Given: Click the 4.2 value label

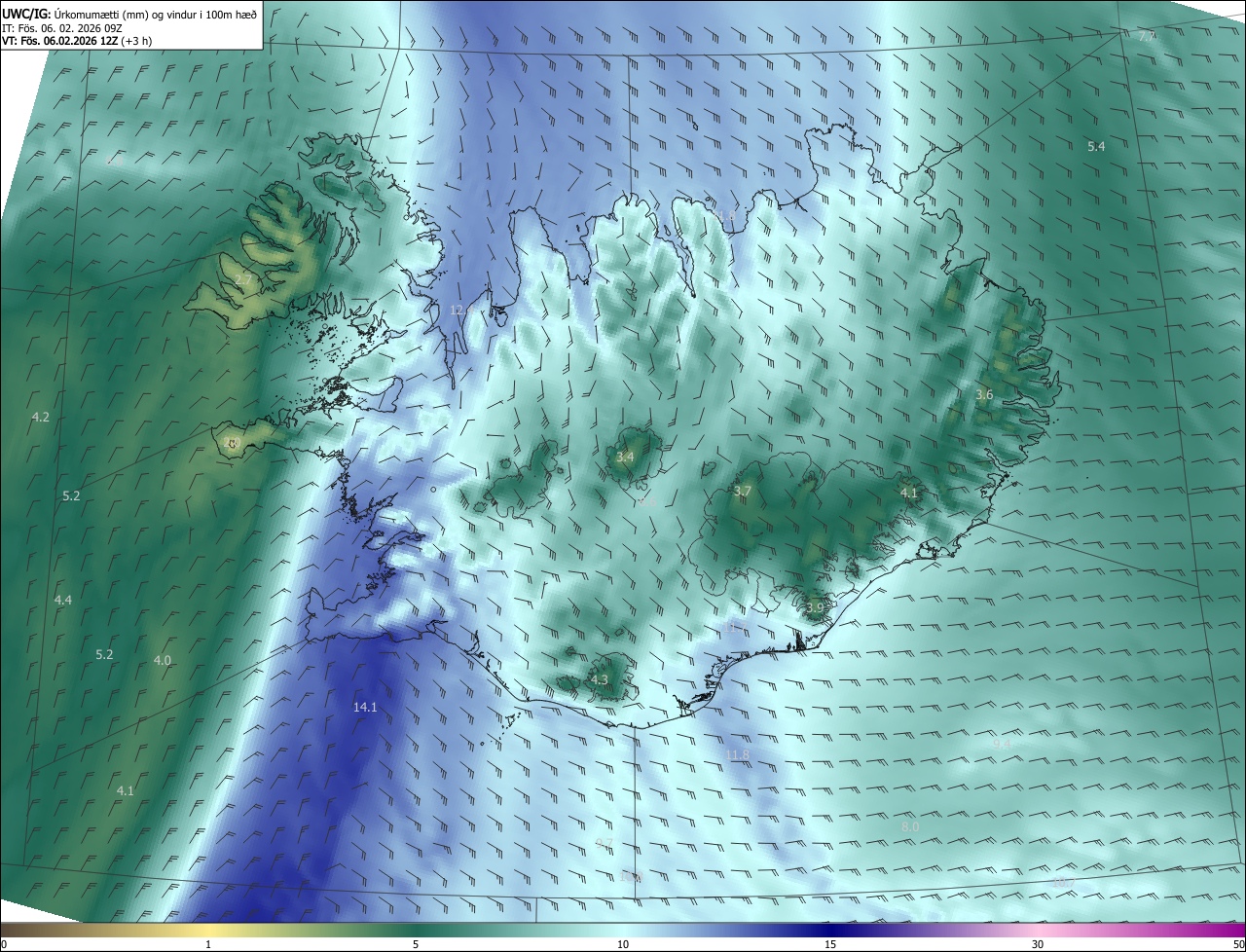Looking at the screenshot, I should [x=40, y=417].
